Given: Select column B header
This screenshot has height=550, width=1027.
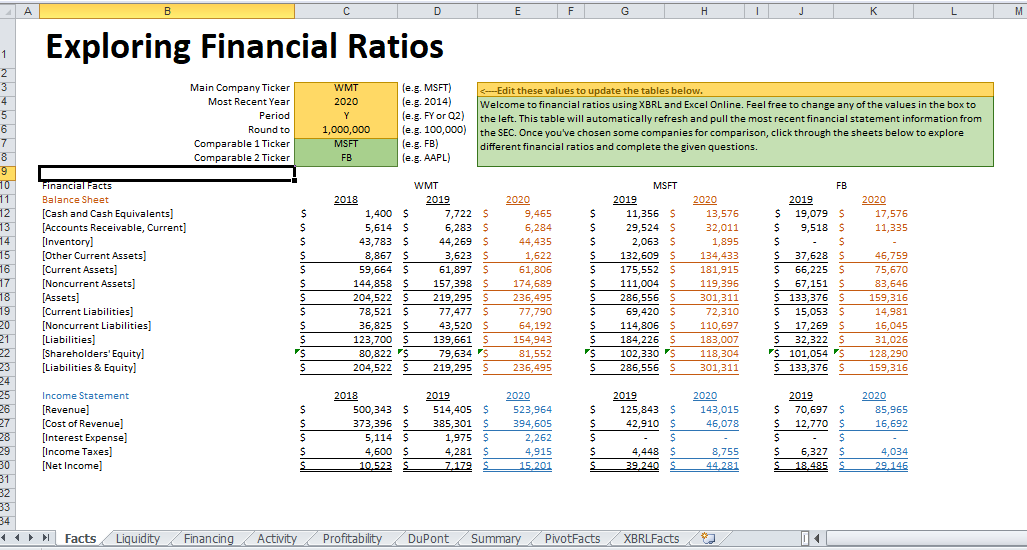Looking at the screenshot, I should pyautogui.click(x=166, y=10).
